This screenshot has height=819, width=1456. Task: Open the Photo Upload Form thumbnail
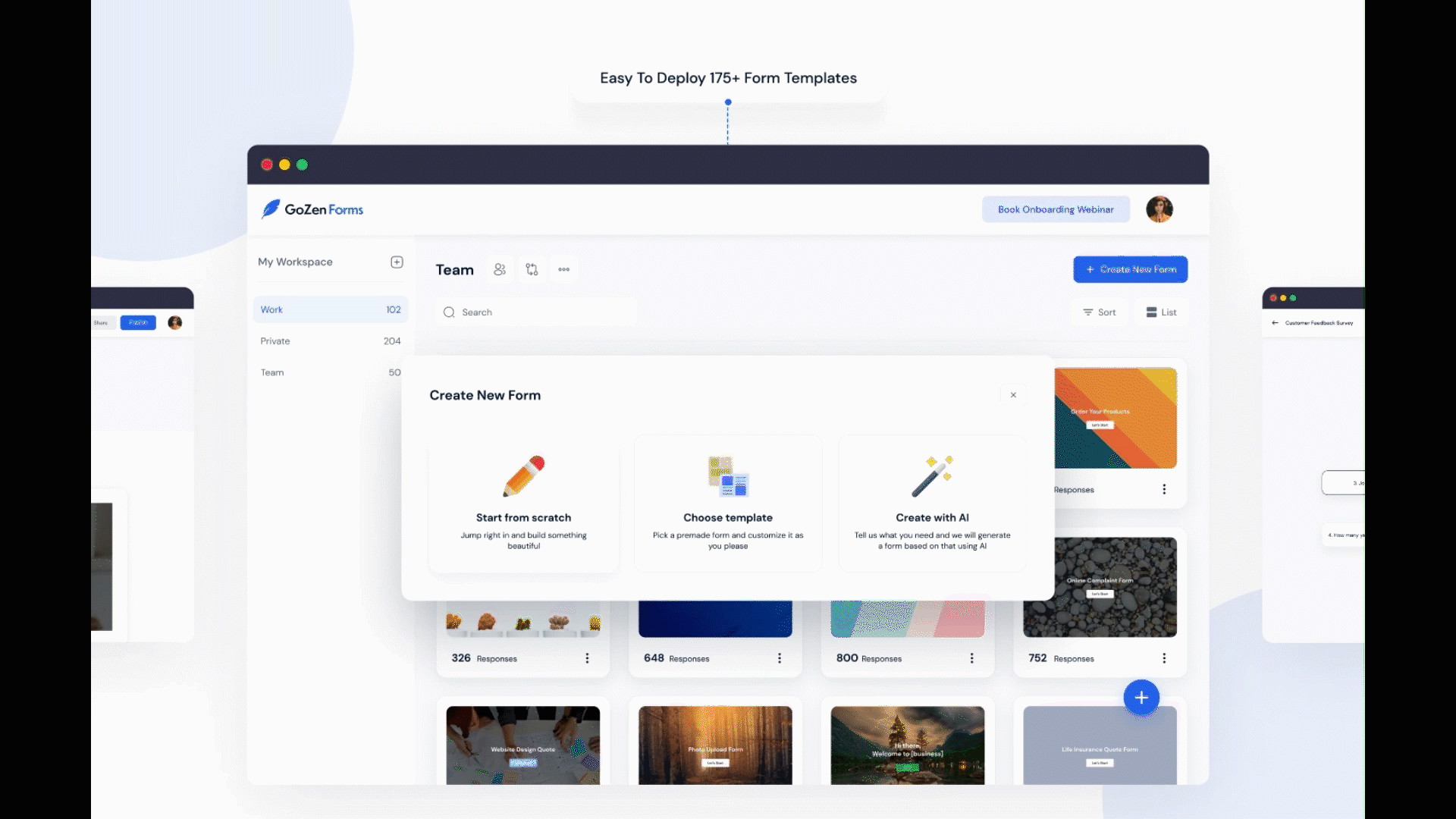(715, 745)
